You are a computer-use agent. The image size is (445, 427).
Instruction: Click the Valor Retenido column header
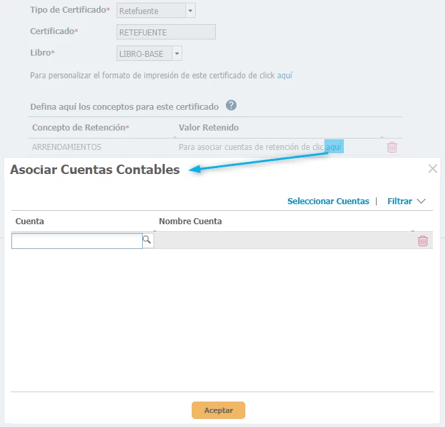click(x=209, y=127)
